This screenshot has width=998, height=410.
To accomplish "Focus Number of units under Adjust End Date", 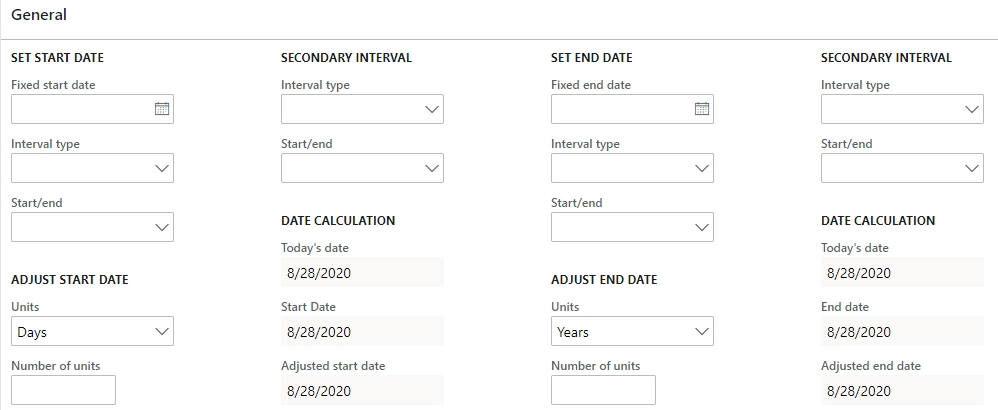I will pos(603,390).
